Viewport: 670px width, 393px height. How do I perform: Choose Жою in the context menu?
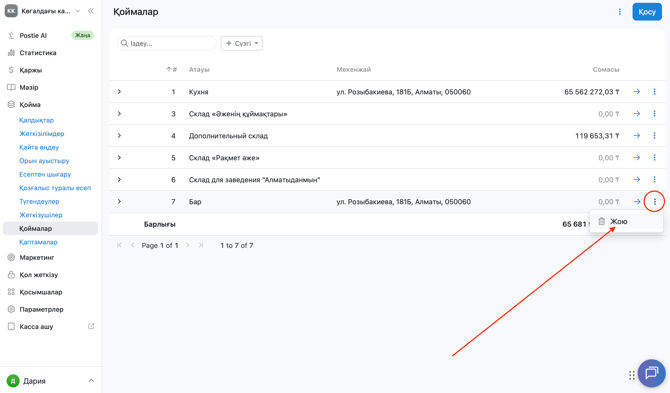(x=626, y=221)
